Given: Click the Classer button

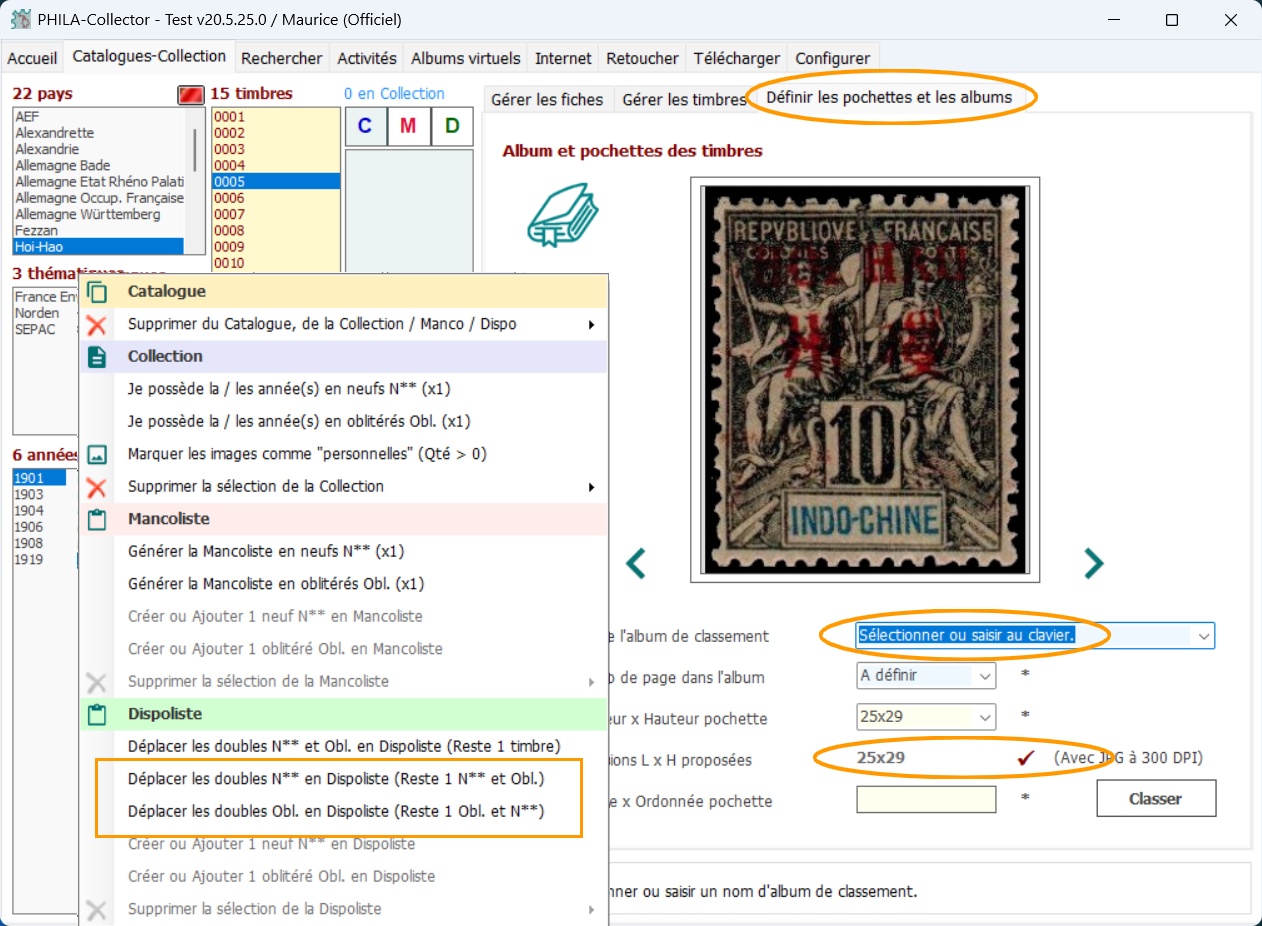Looking at the screenshot, I should [x=1155, y=799].
